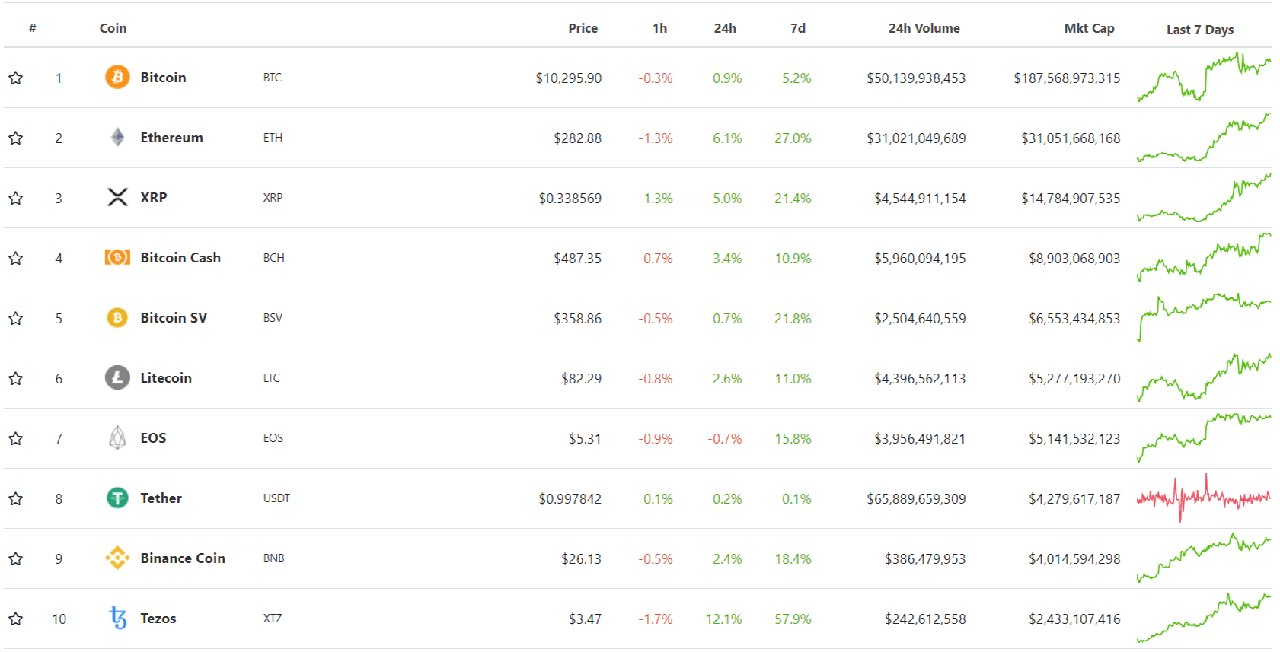
Task: Click the Litecoin logo icon
Action: (117, 378)
